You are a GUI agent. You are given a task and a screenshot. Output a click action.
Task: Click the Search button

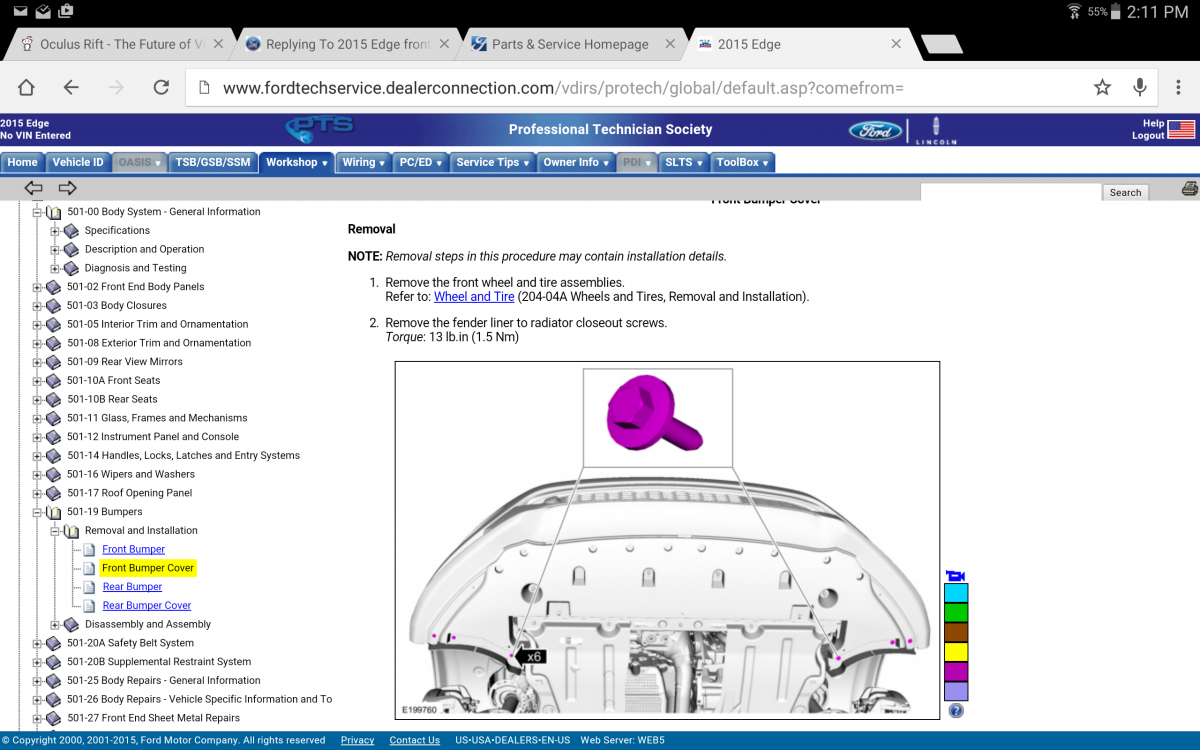click(1125, 192)
